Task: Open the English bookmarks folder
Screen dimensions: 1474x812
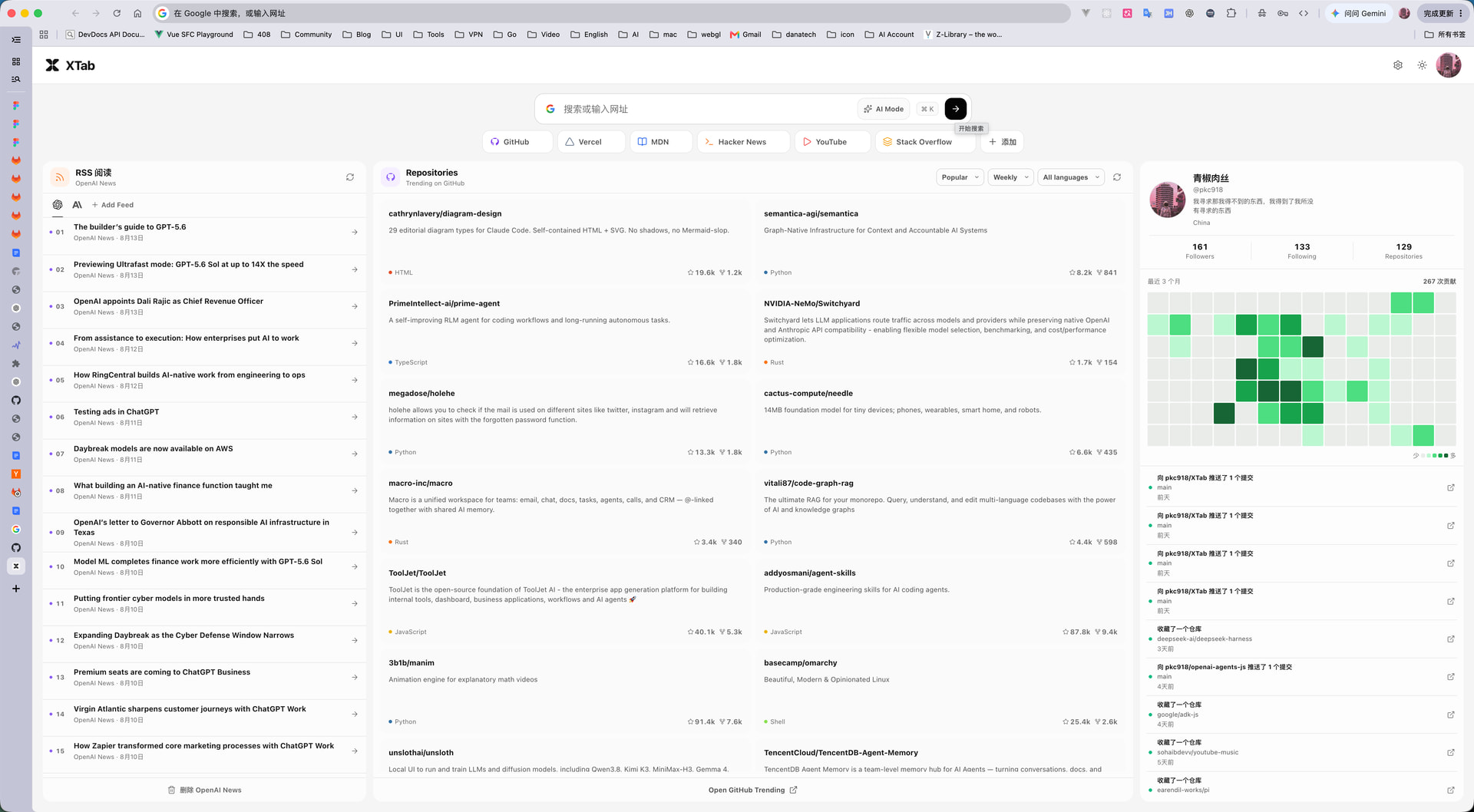Action: click(589, 35)
